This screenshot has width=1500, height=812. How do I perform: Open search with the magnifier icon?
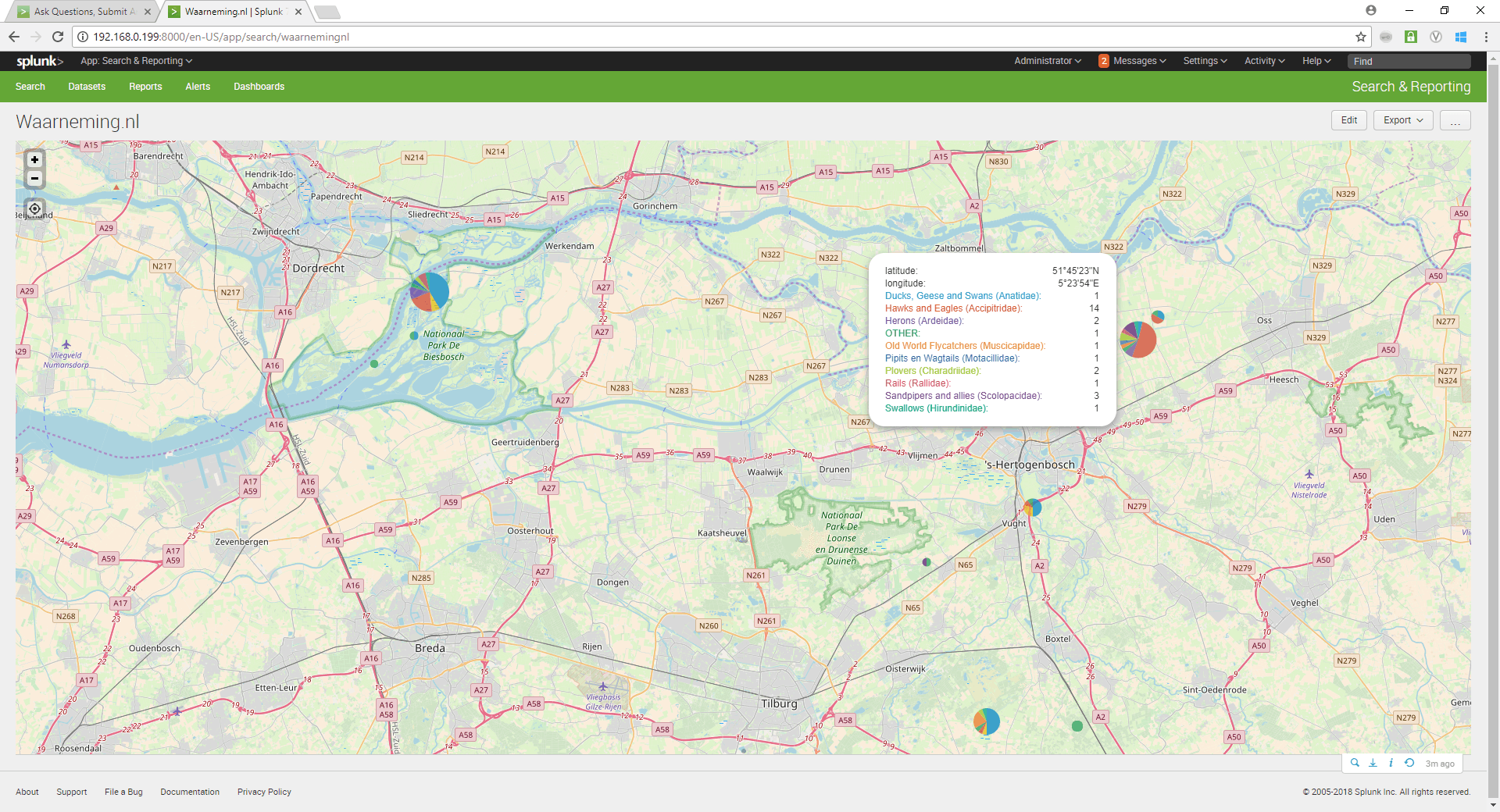coord(1355,763)
